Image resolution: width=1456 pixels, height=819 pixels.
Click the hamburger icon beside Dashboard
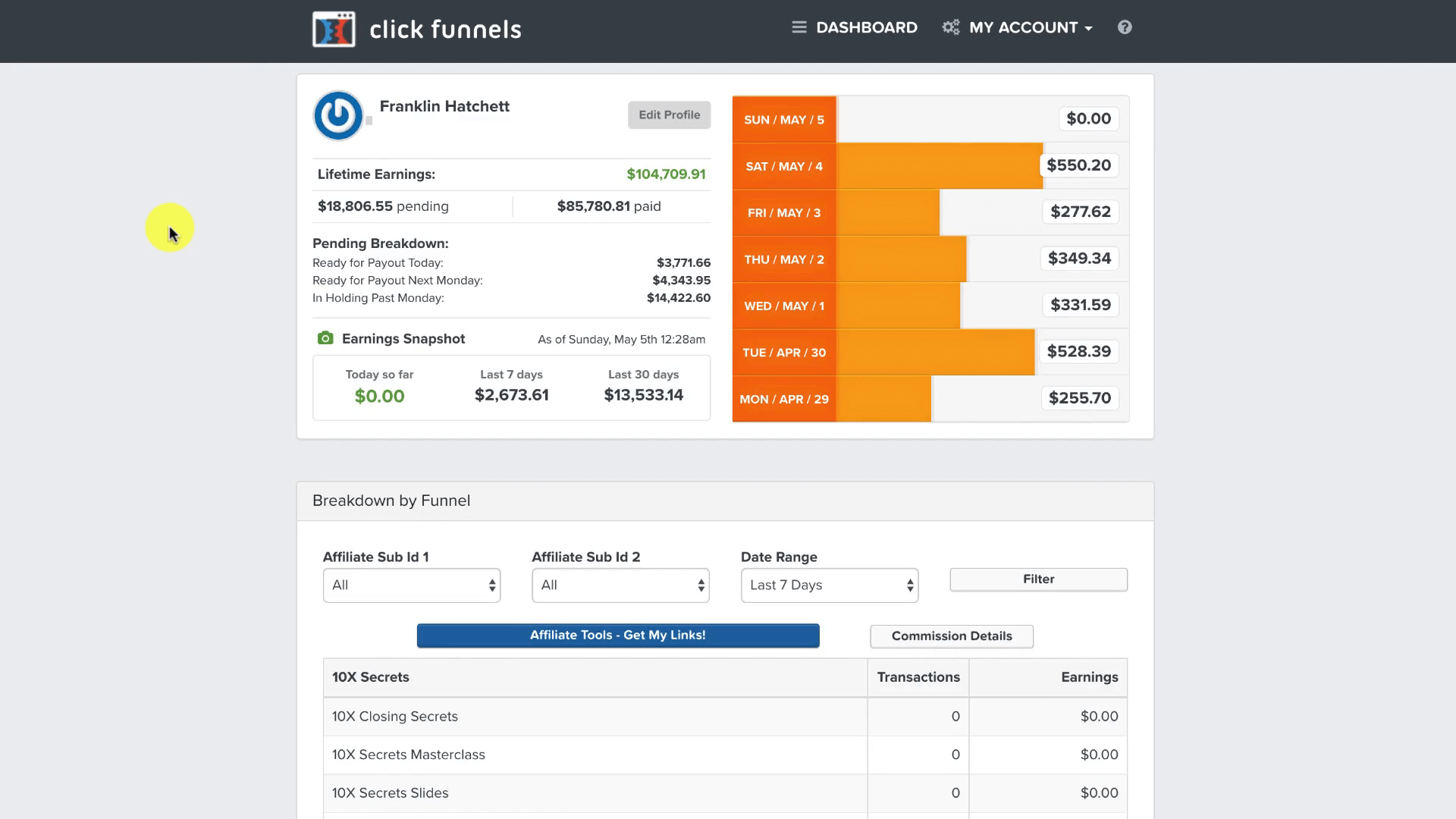[x=799, y=27]
